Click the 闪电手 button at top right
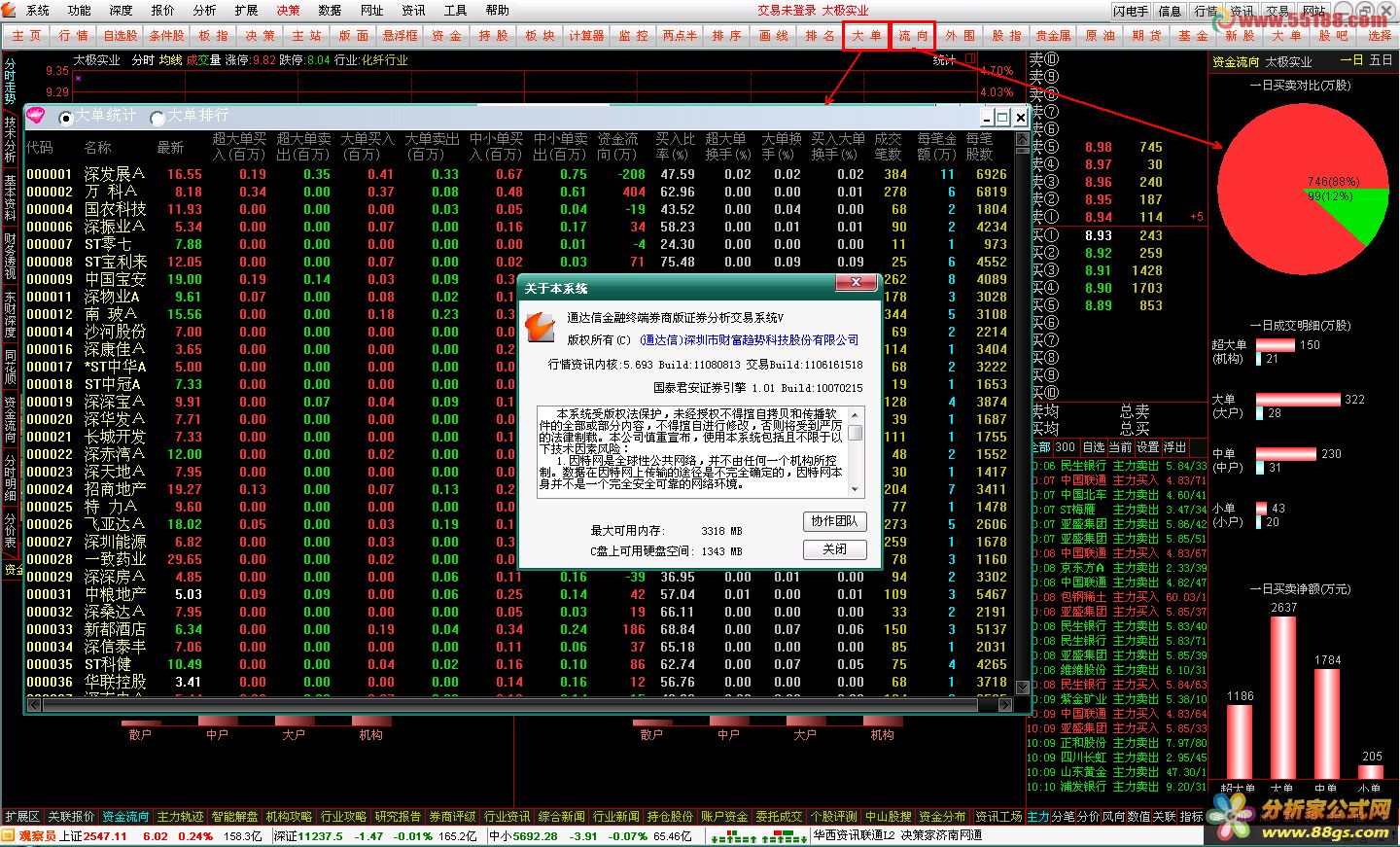The image size is (1400, 847). point(1132,11)
